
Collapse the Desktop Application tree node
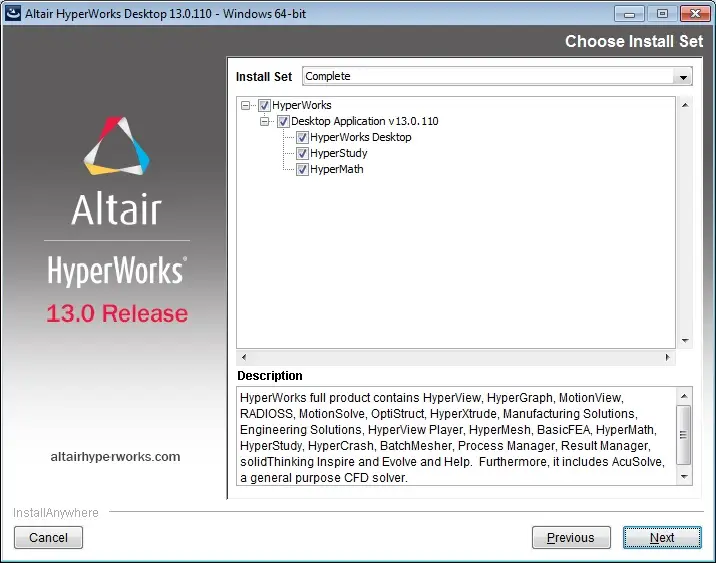264,121
